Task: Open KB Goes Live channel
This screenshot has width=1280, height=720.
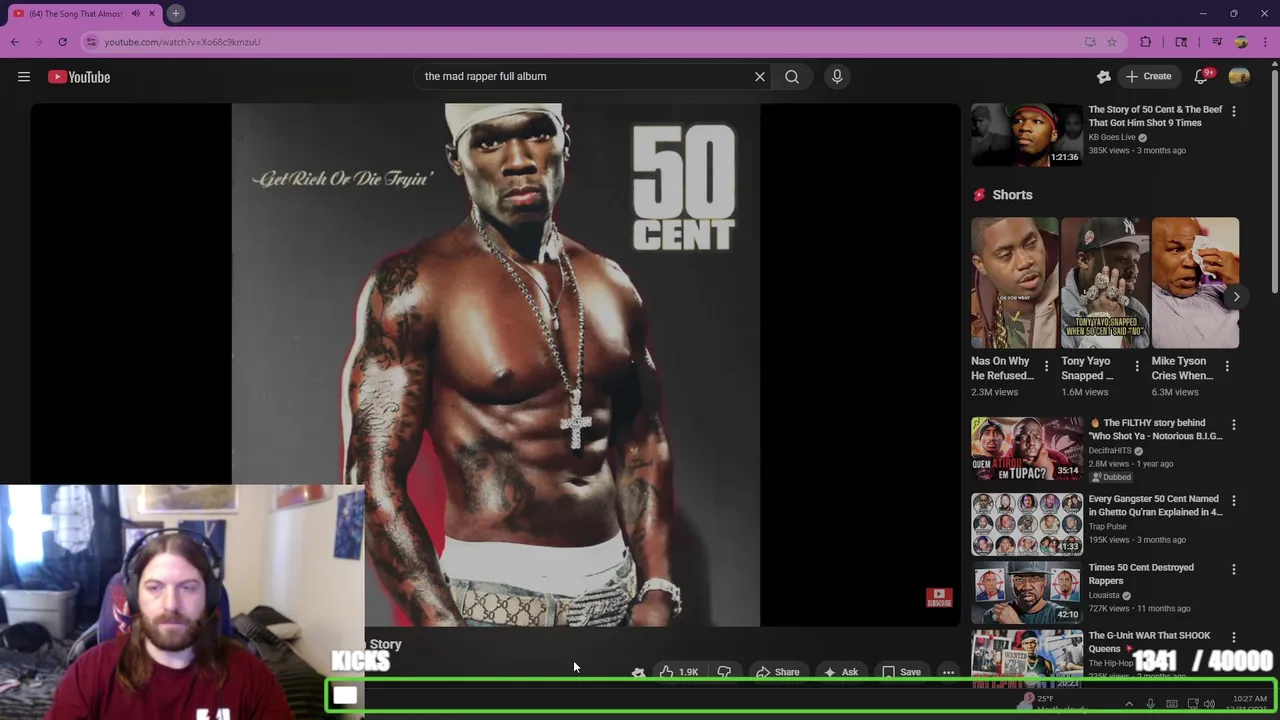Action: click(1111, 137)
